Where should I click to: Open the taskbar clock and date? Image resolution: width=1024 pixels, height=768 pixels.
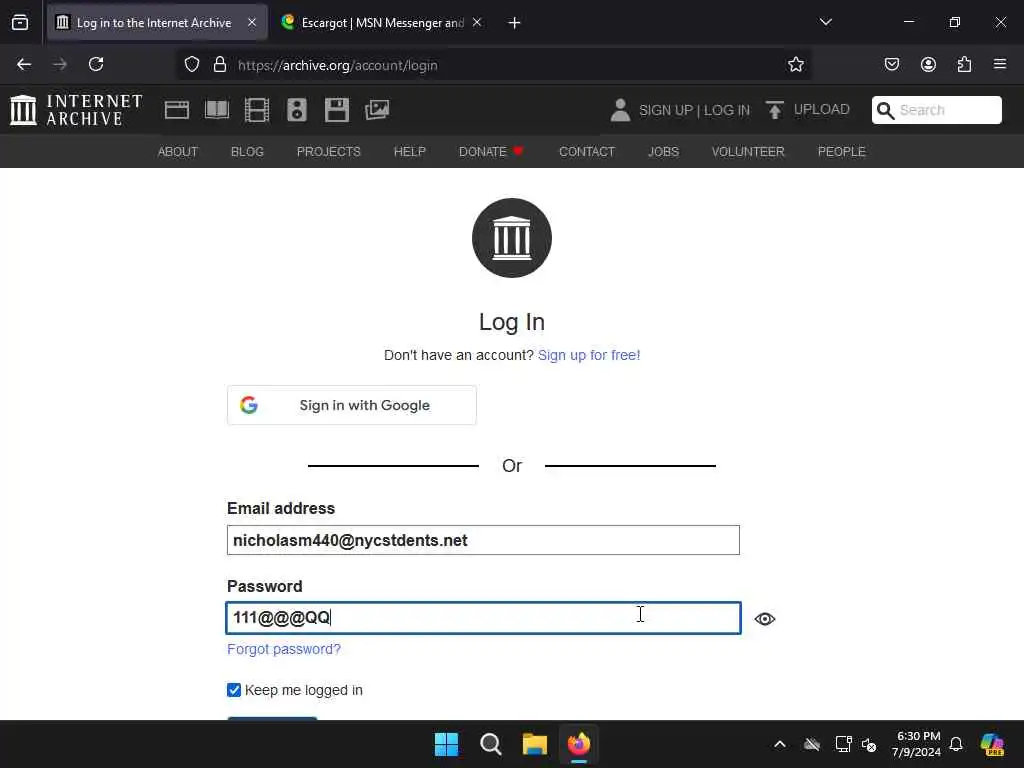click(x=917, y=744)
